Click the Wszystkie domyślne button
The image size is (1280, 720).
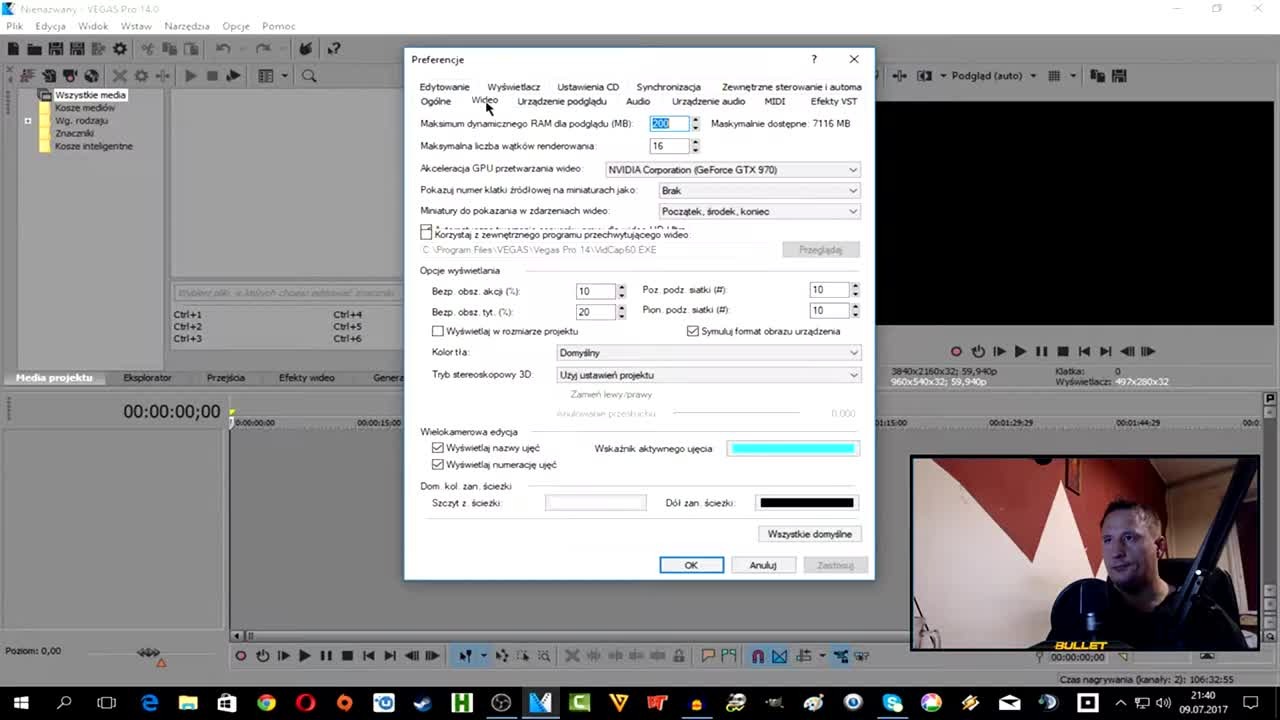[x=810, y=534]
